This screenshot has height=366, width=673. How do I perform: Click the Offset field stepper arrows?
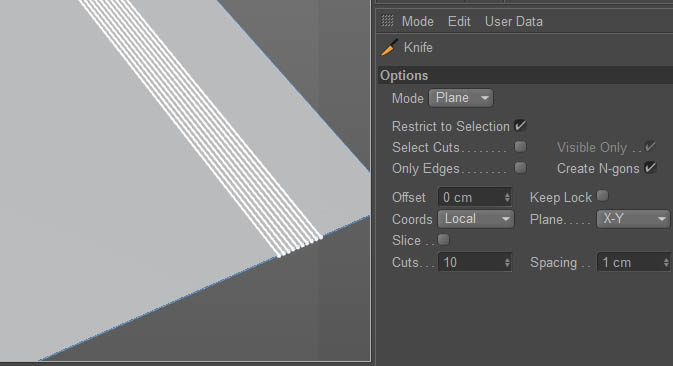click(507, 197)
